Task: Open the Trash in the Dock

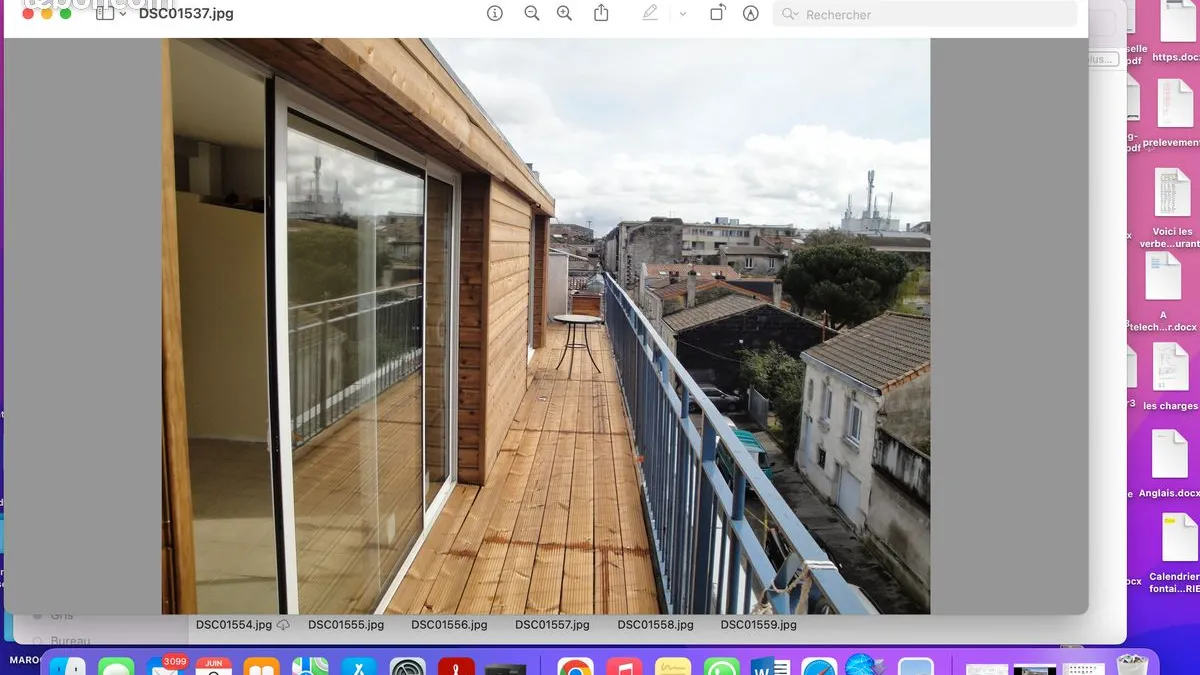Action: [1133, 666]
